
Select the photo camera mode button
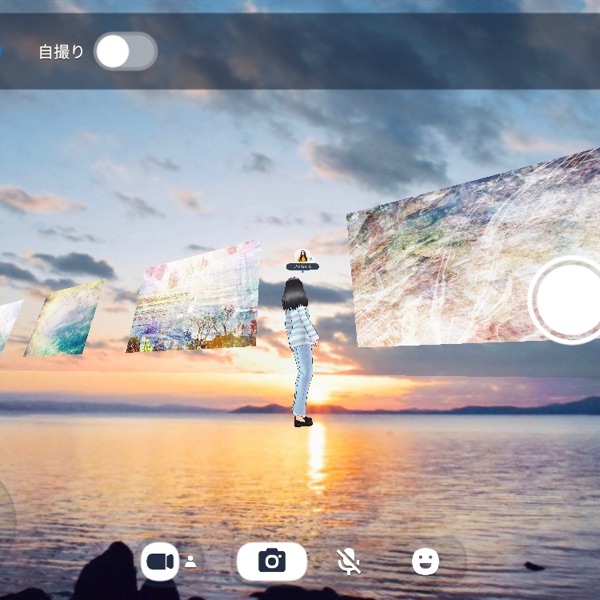[272, 561]
